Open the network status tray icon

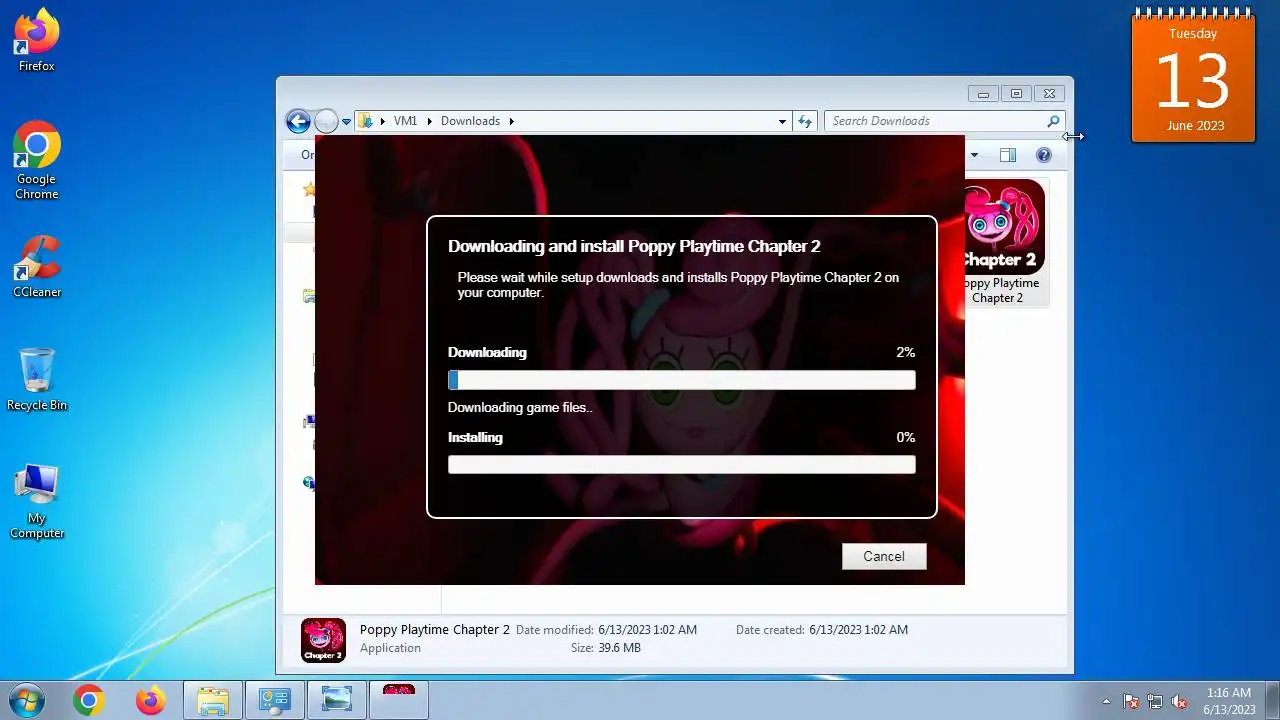[1155, 701]
